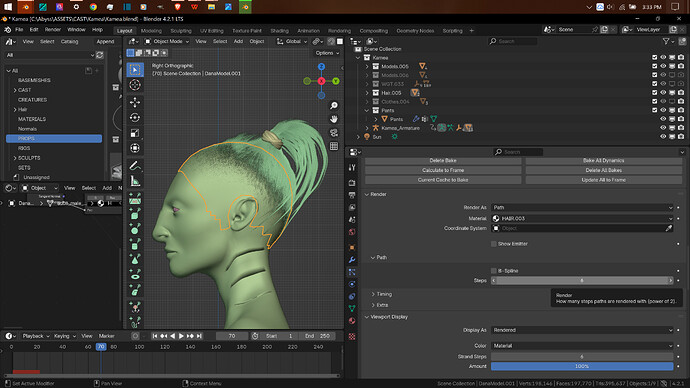The width and height of the screenshot is (690, 388).
Task: Enable the B-Spline checkbox
Action: pos(494,271)
